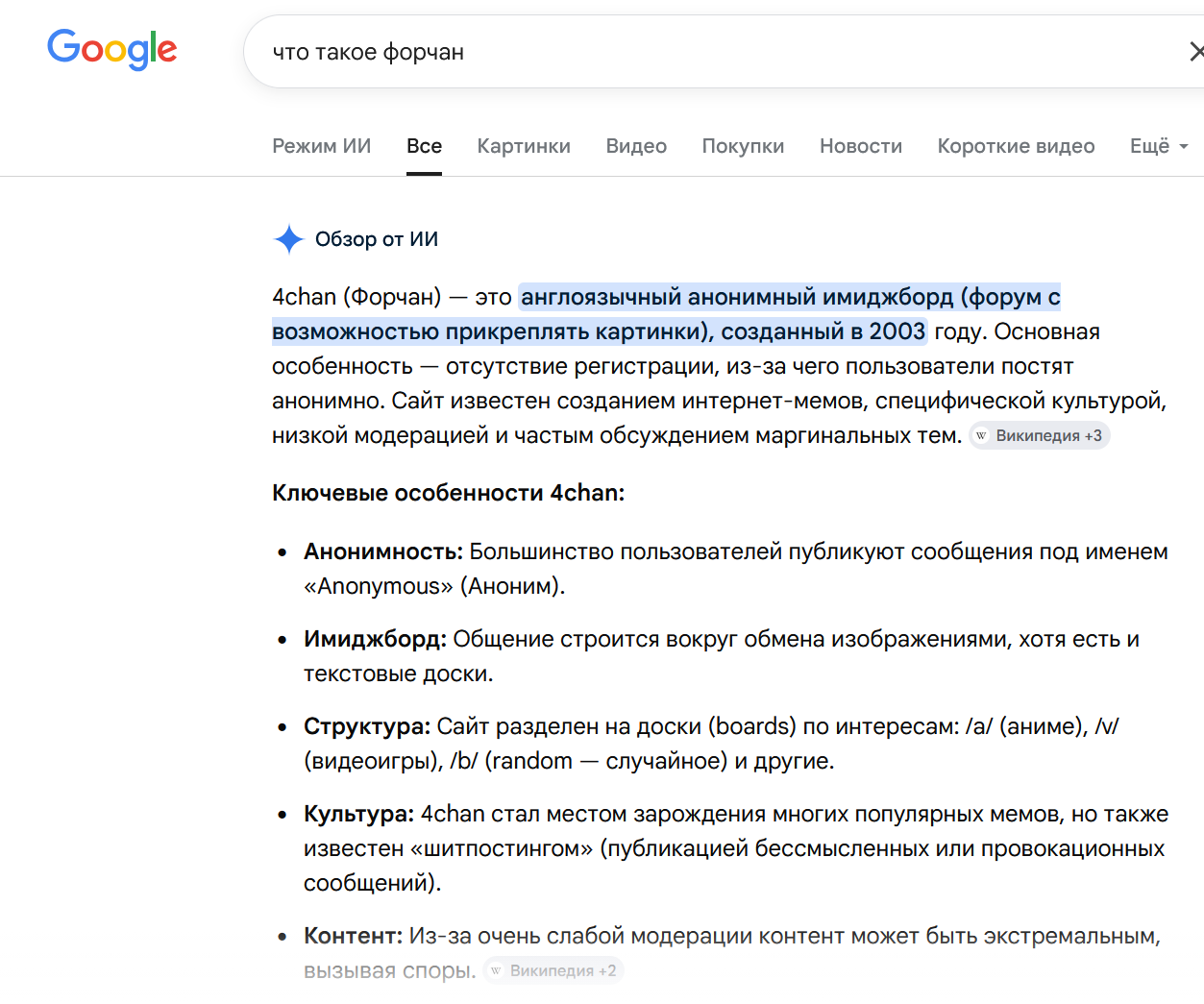Click the blue AI overview sparkle icon
The image size is (1204, 1004).
click(x=288, y=239)
